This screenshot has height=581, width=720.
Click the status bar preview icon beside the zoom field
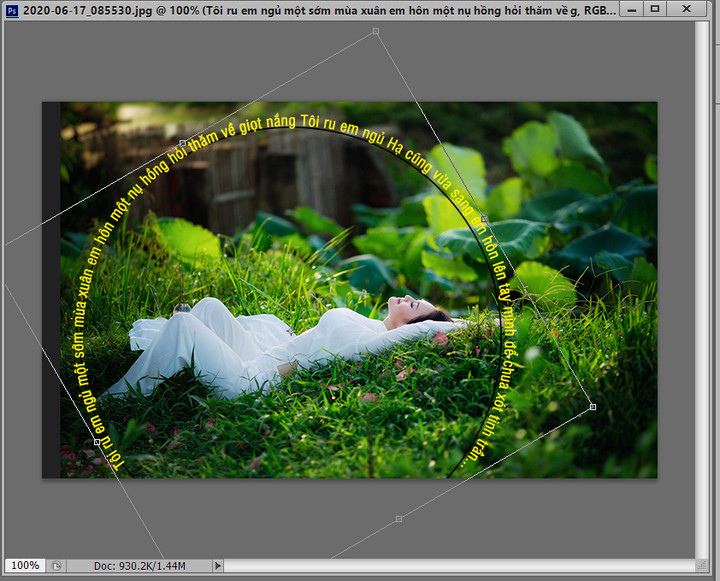coord(56,566)
